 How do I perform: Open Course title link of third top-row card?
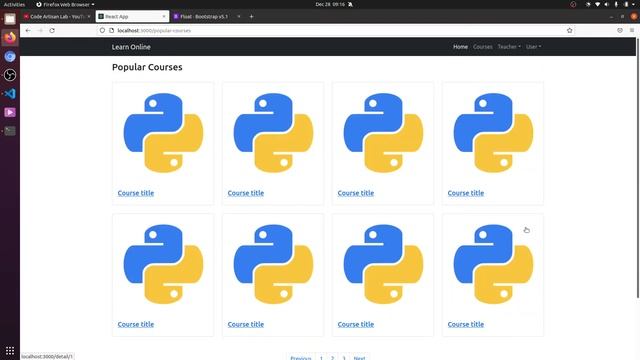(x=356, y=193)
